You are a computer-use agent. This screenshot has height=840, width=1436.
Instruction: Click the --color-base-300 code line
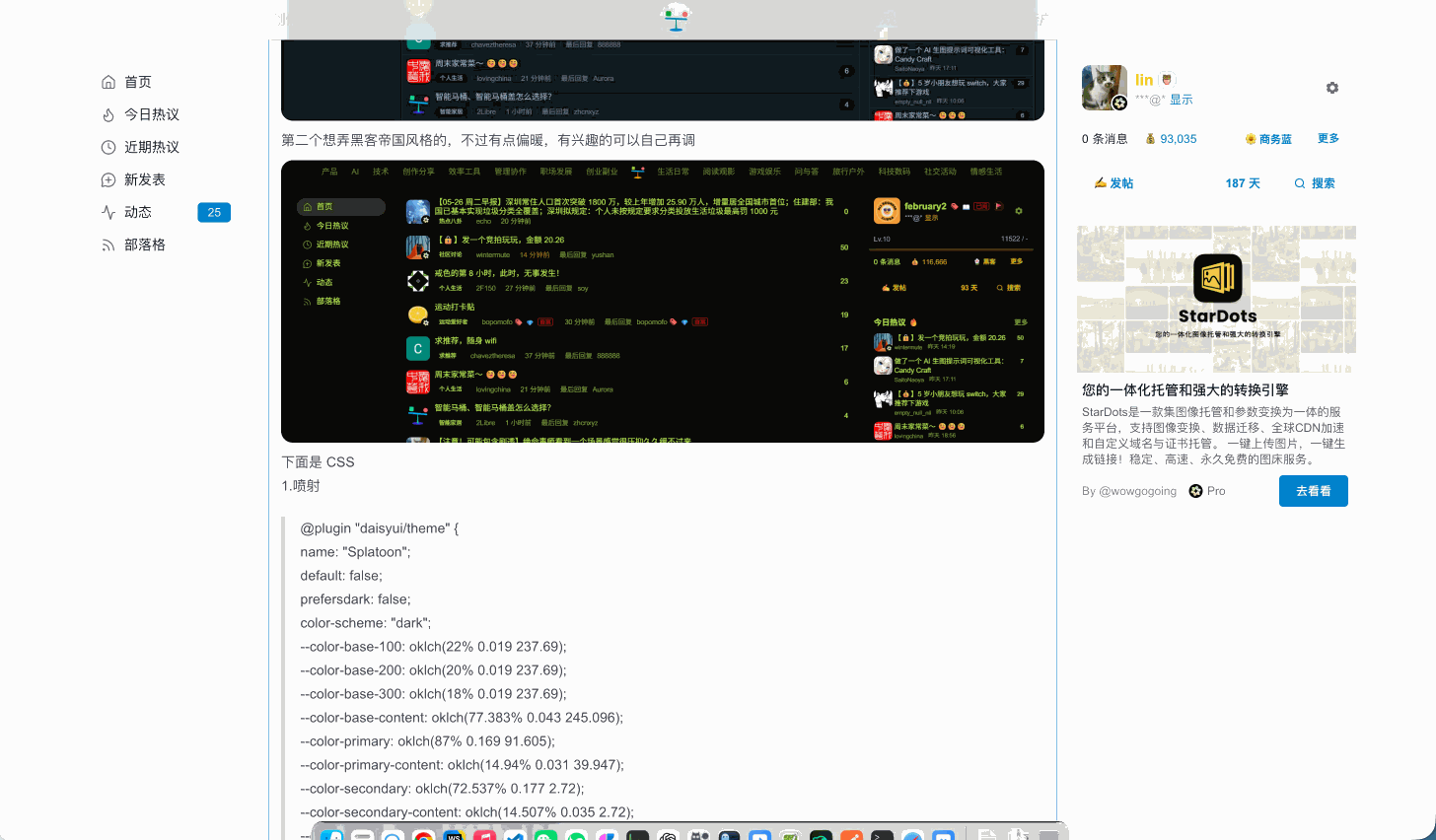point(433,694)
